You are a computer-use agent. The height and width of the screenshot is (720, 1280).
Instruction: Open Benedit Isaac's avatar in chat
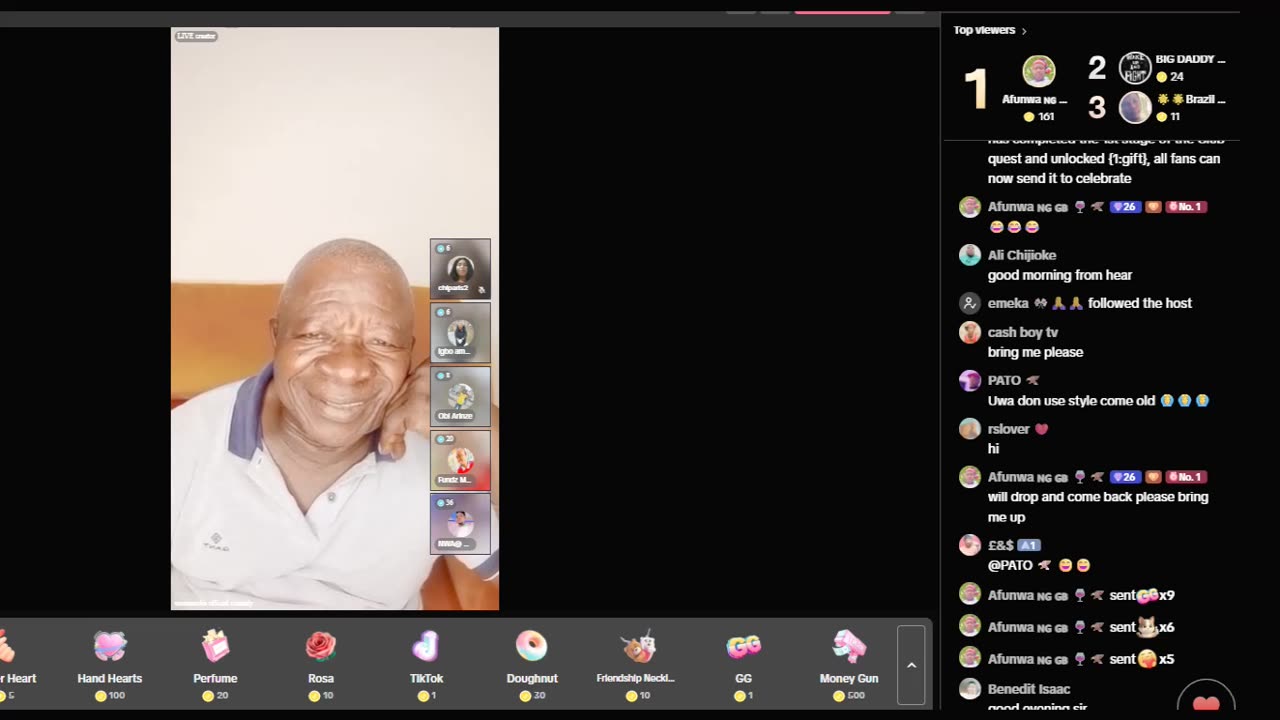[970, 689]
